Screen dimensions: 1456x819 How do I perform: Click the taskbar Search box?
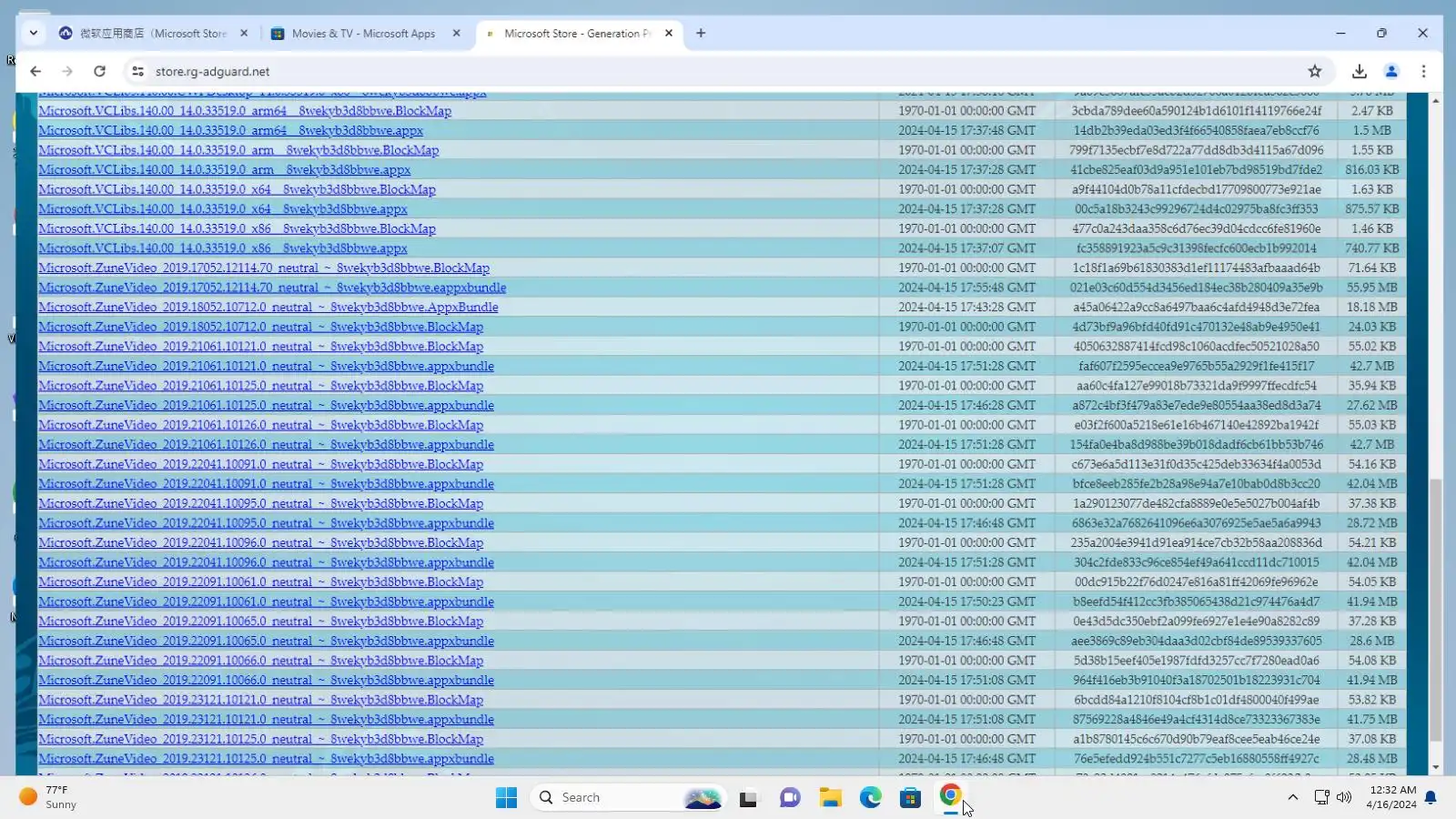628,798
